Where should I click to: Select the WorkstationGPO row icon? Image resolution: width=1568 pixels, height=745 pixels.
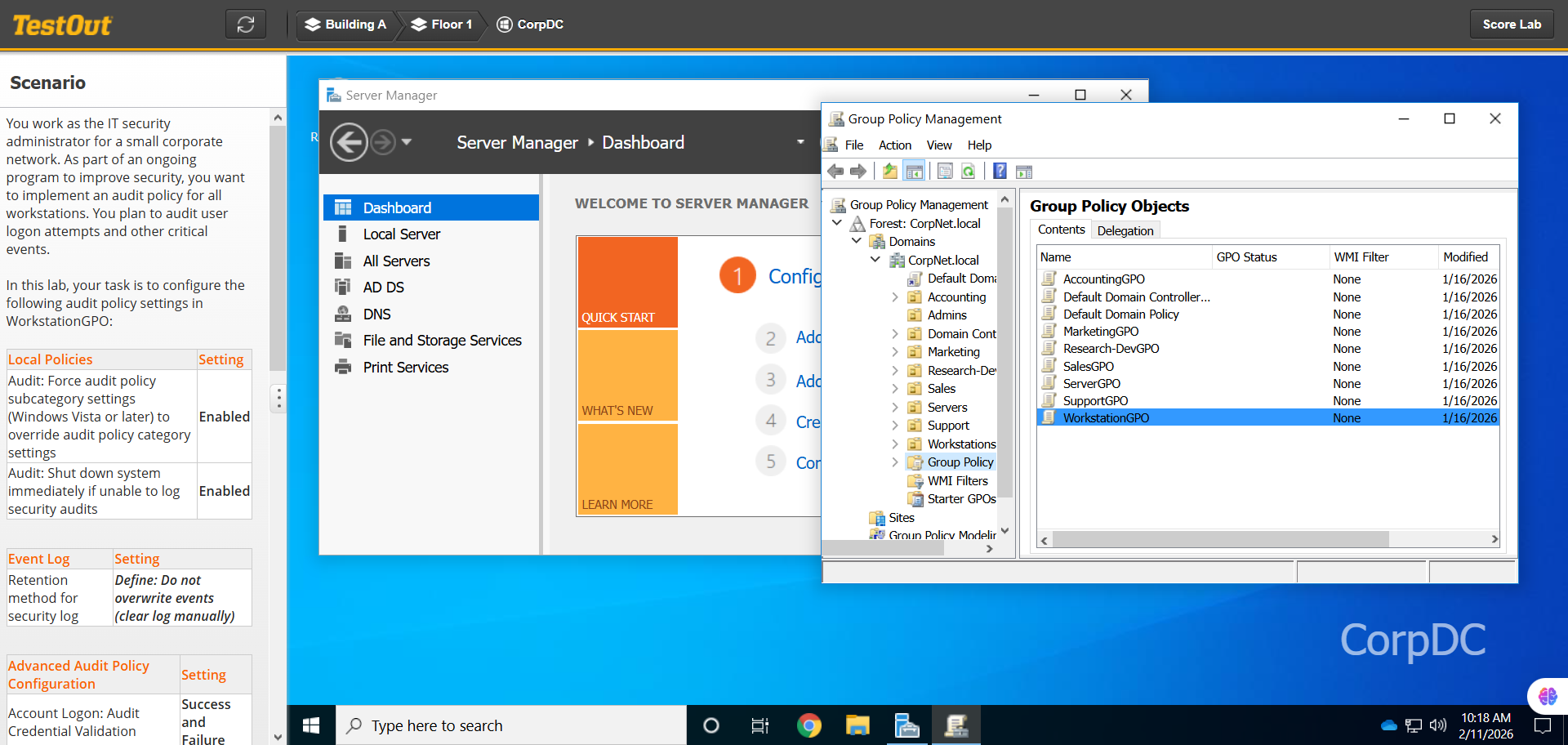click(x=1049, y=417)
